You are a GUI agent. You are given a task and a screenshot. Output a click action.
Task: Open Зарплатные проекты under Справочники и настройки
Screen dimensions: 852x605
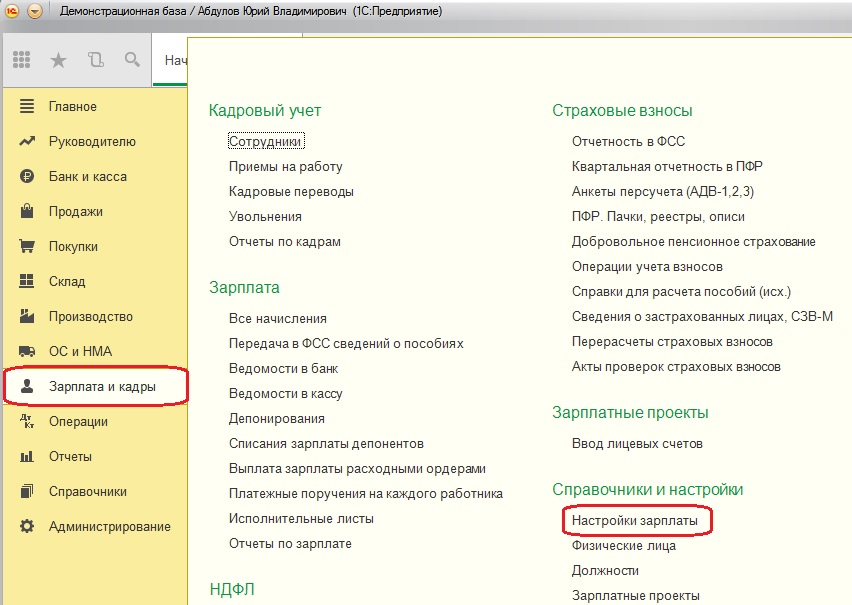636,596
